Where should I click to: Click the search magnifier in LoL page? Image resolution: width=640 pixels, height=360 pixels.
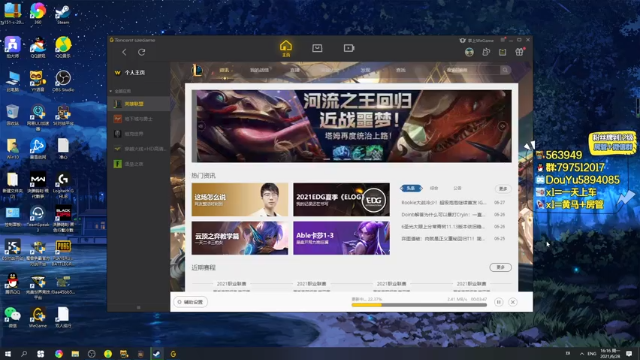pos(505,70)
